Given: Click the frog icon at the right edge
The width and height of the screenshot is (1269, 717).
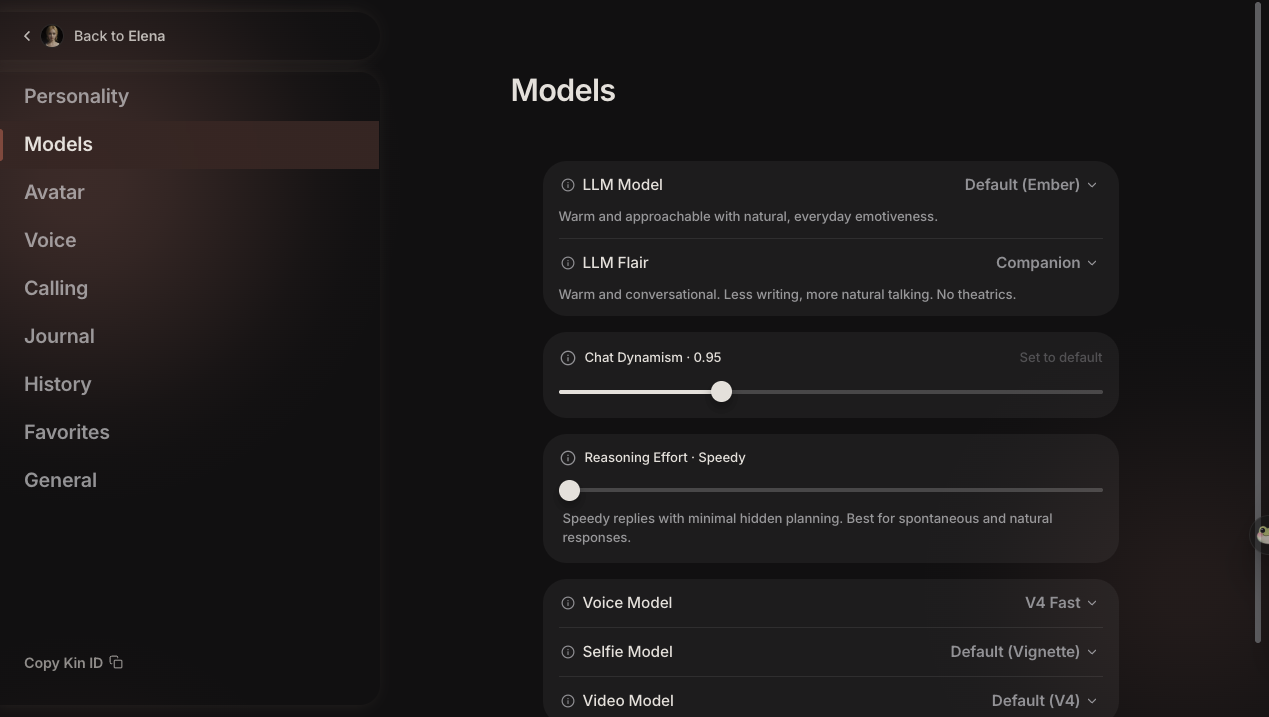Looking at the screenshot, I should 1262,535.
